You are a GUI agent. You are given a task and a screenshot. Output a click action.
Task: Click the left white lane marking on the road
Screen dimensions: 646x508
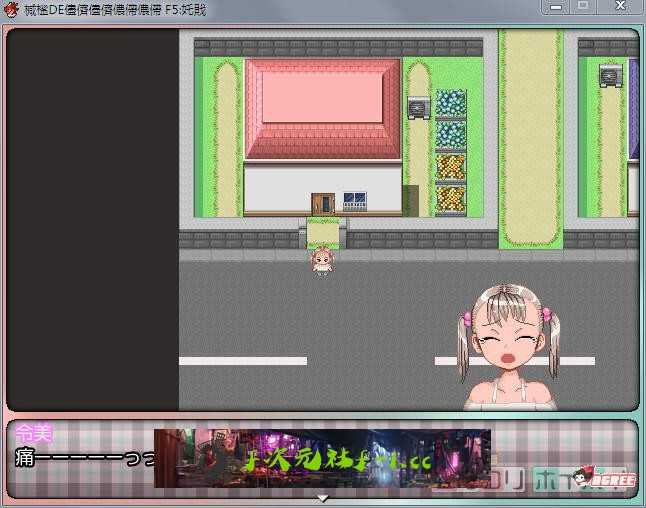(243, 361)
